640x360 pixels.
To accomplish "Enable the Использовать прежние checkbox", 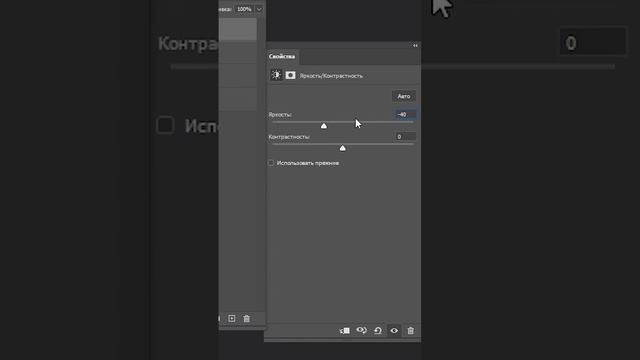I will (271, 163).
